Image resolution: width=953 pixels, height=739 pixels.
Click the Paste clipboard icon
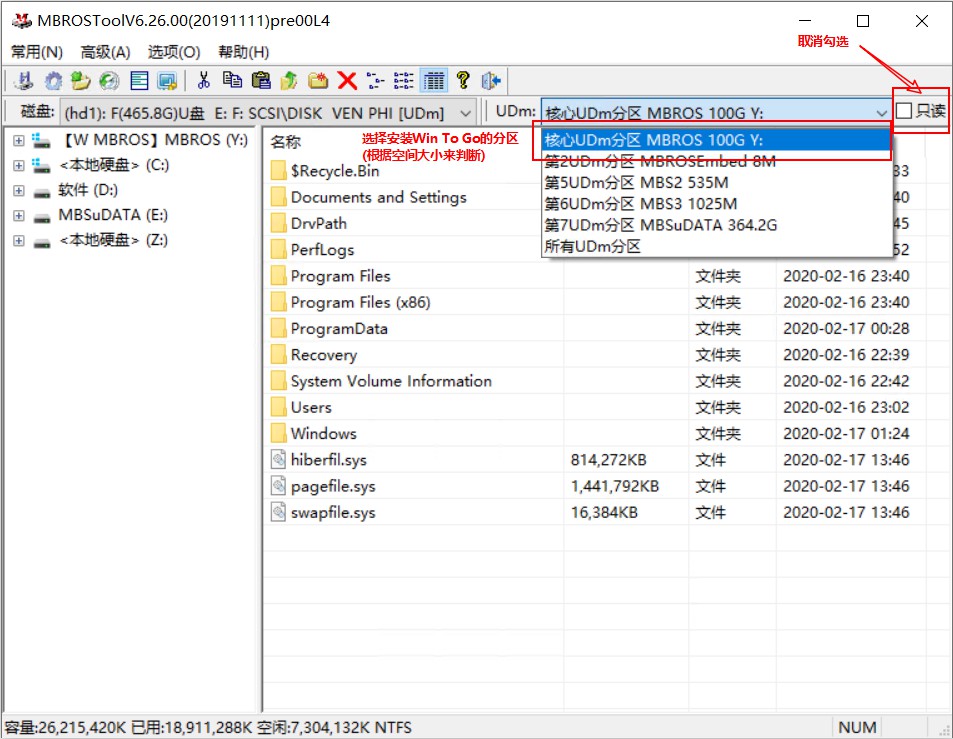coord(261,81)
